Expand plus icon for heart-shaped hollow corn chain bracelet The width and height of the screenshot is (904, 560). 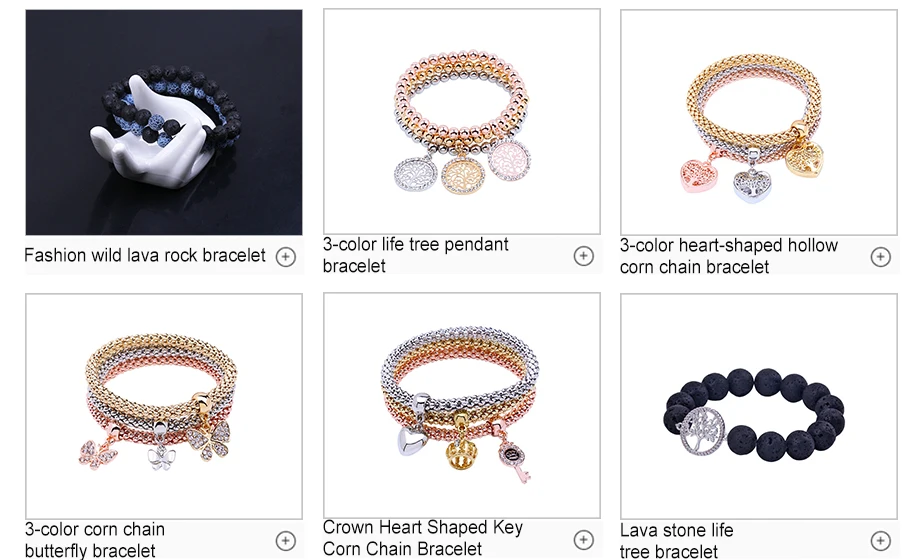[x=880, y=257]
